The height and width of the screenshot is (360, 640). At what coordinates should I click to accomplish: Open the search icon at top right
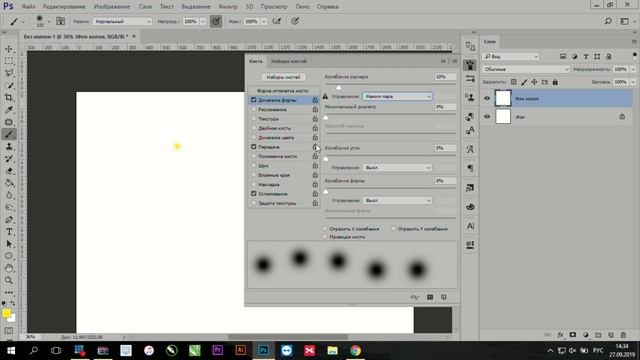(x=608, y=21)
